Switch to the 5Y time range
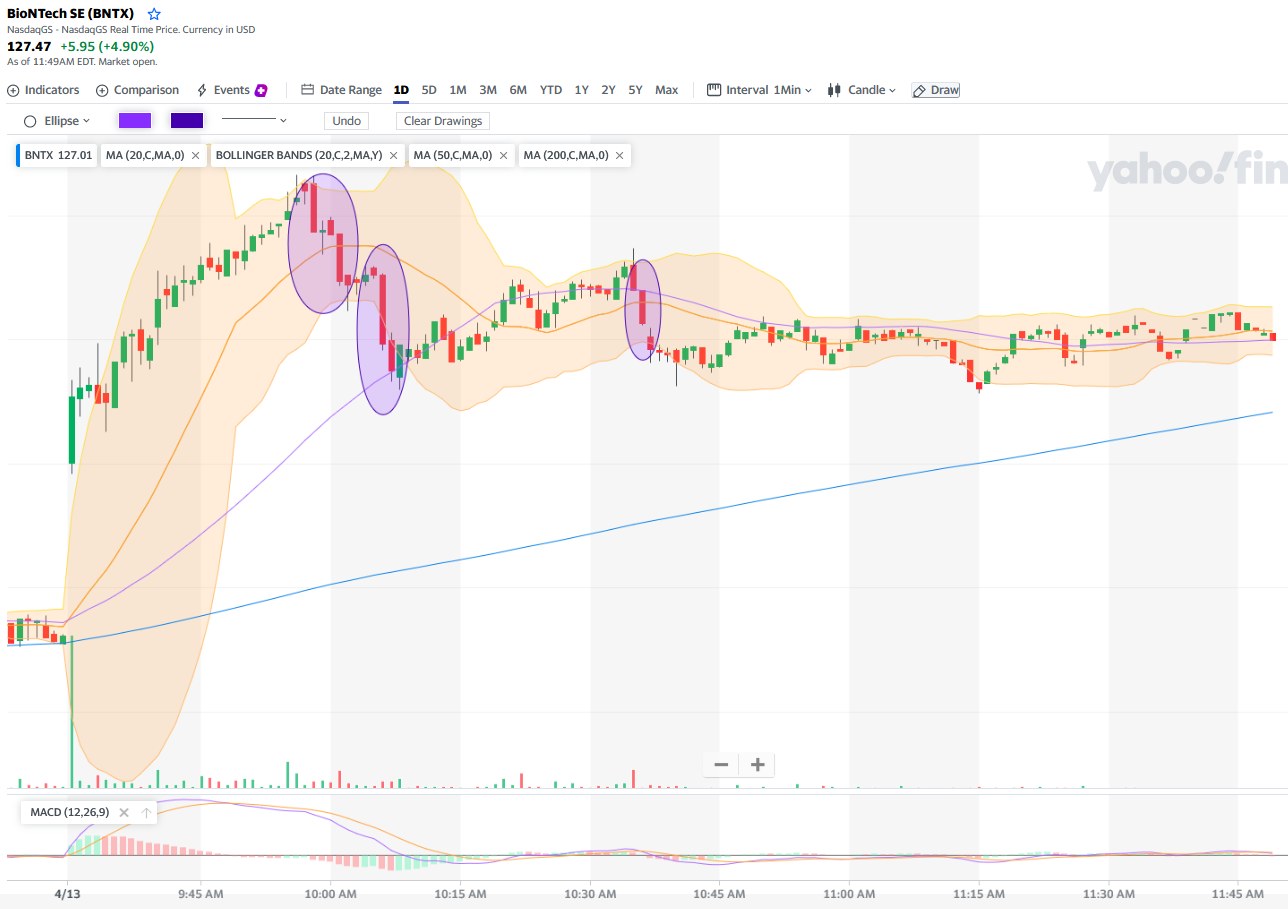Viewport: 1288px width, 909px height. pos(635,90)
